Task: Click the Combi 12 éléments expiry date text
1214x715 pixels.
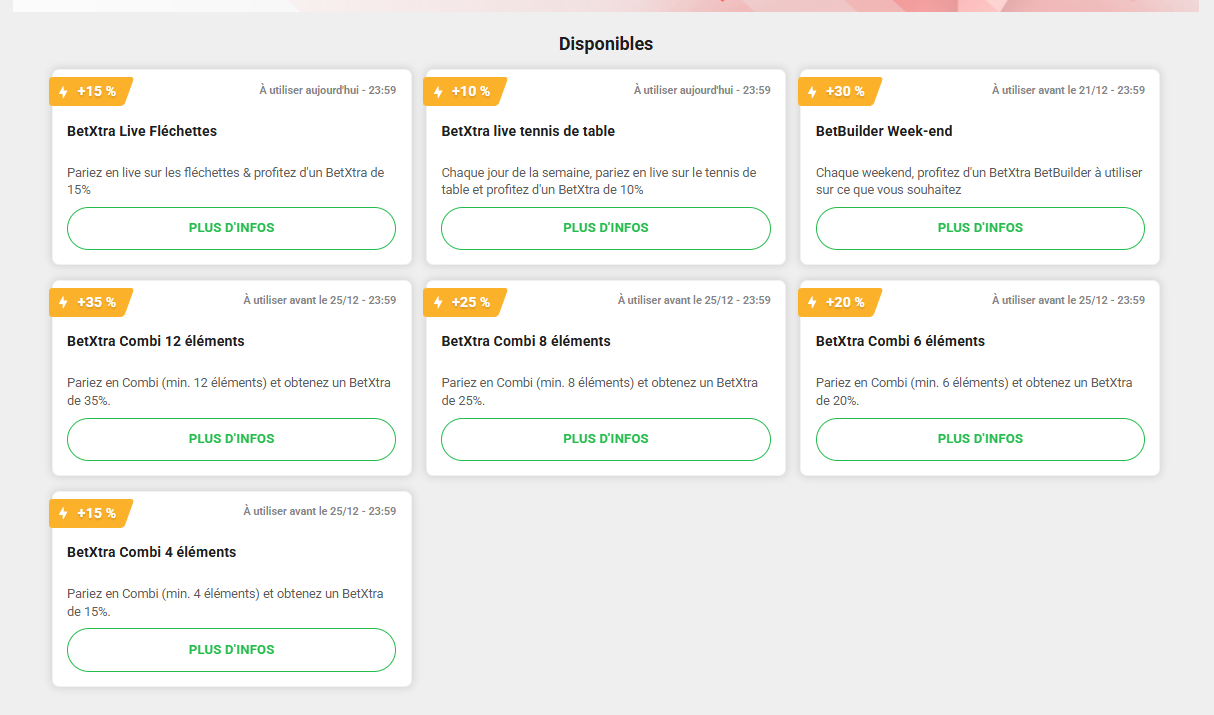Action: pyautogui.click(x=319, y=300)
